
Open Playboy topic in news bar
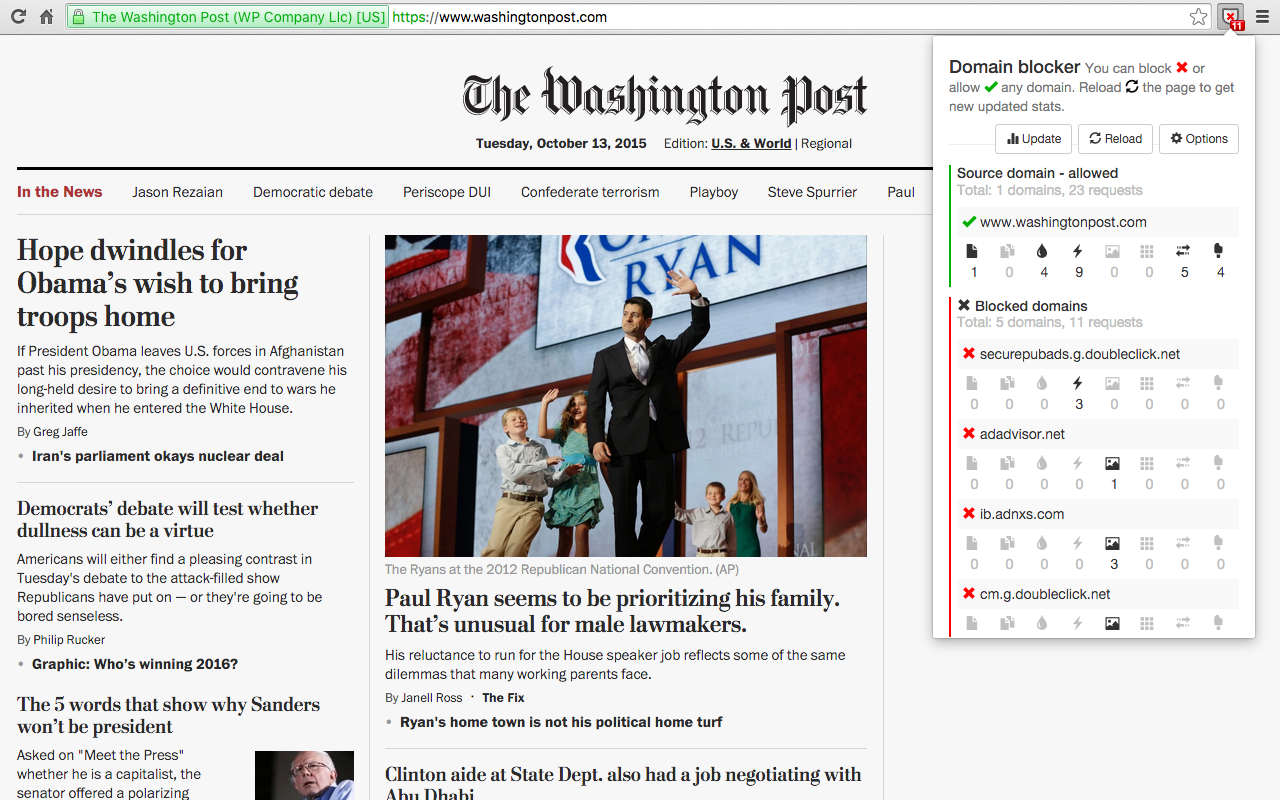[714, 192]
